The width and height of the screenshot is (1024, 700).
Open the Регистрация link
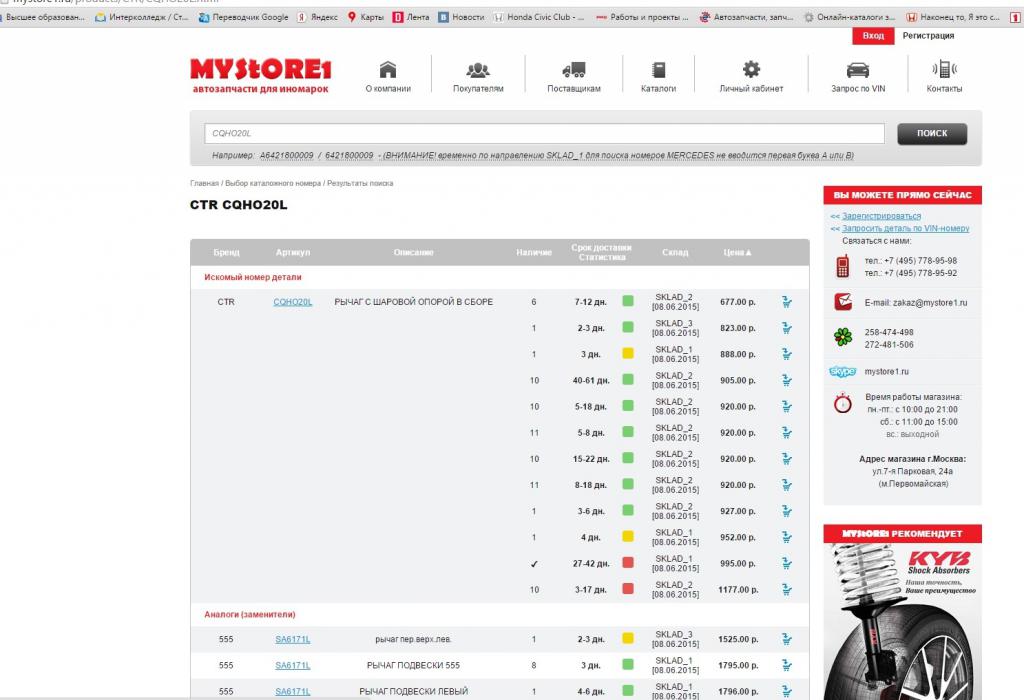928,36
